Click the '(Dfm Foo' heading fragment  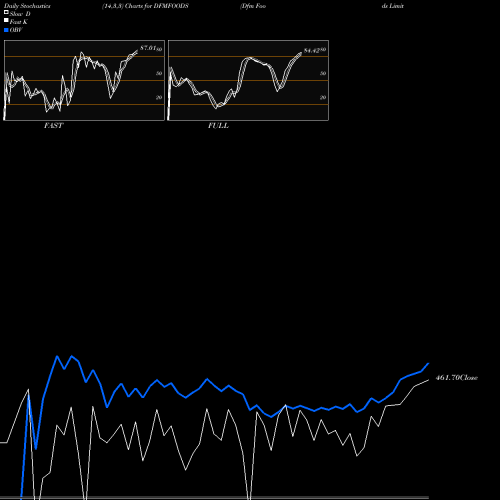253,6
